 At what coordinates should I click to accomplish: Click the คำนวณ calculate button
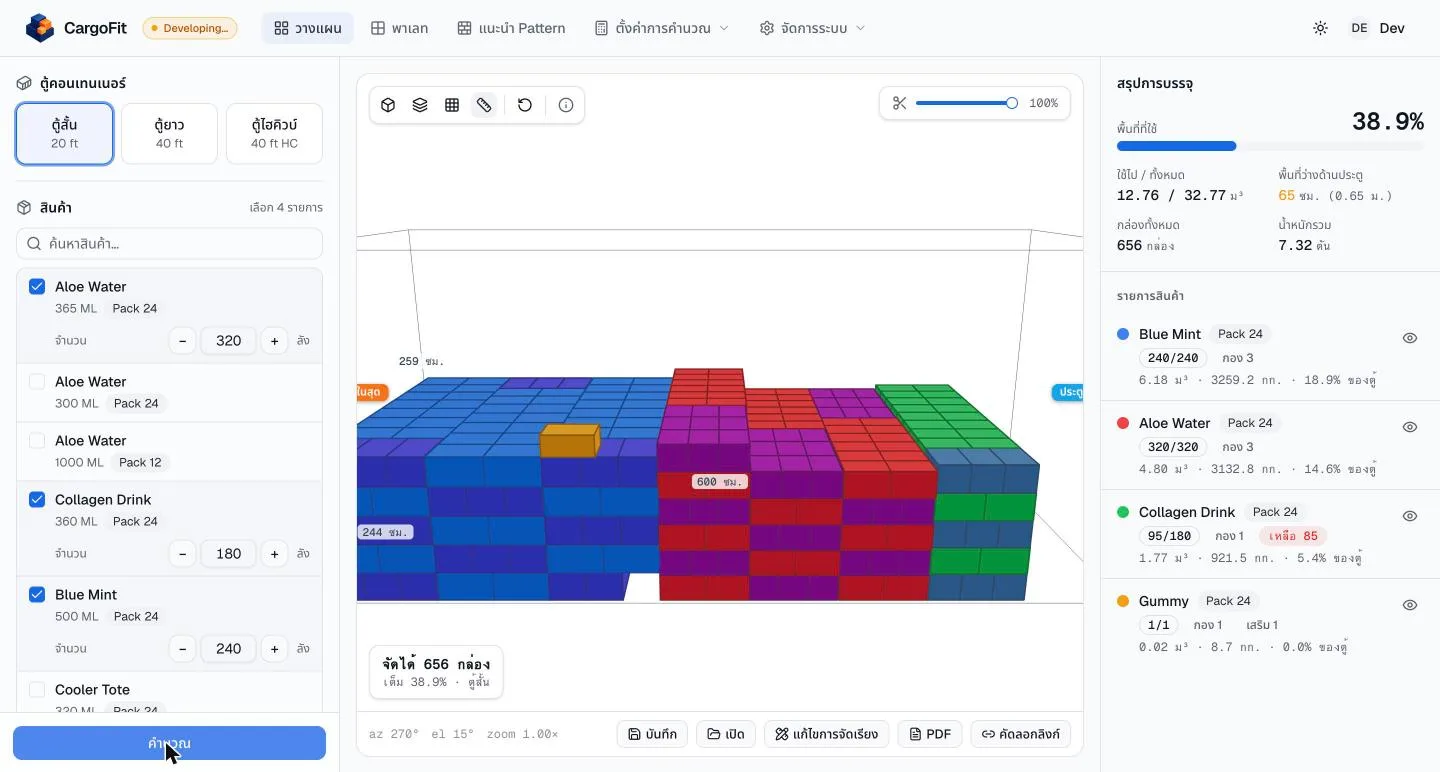tap(169, 743)
